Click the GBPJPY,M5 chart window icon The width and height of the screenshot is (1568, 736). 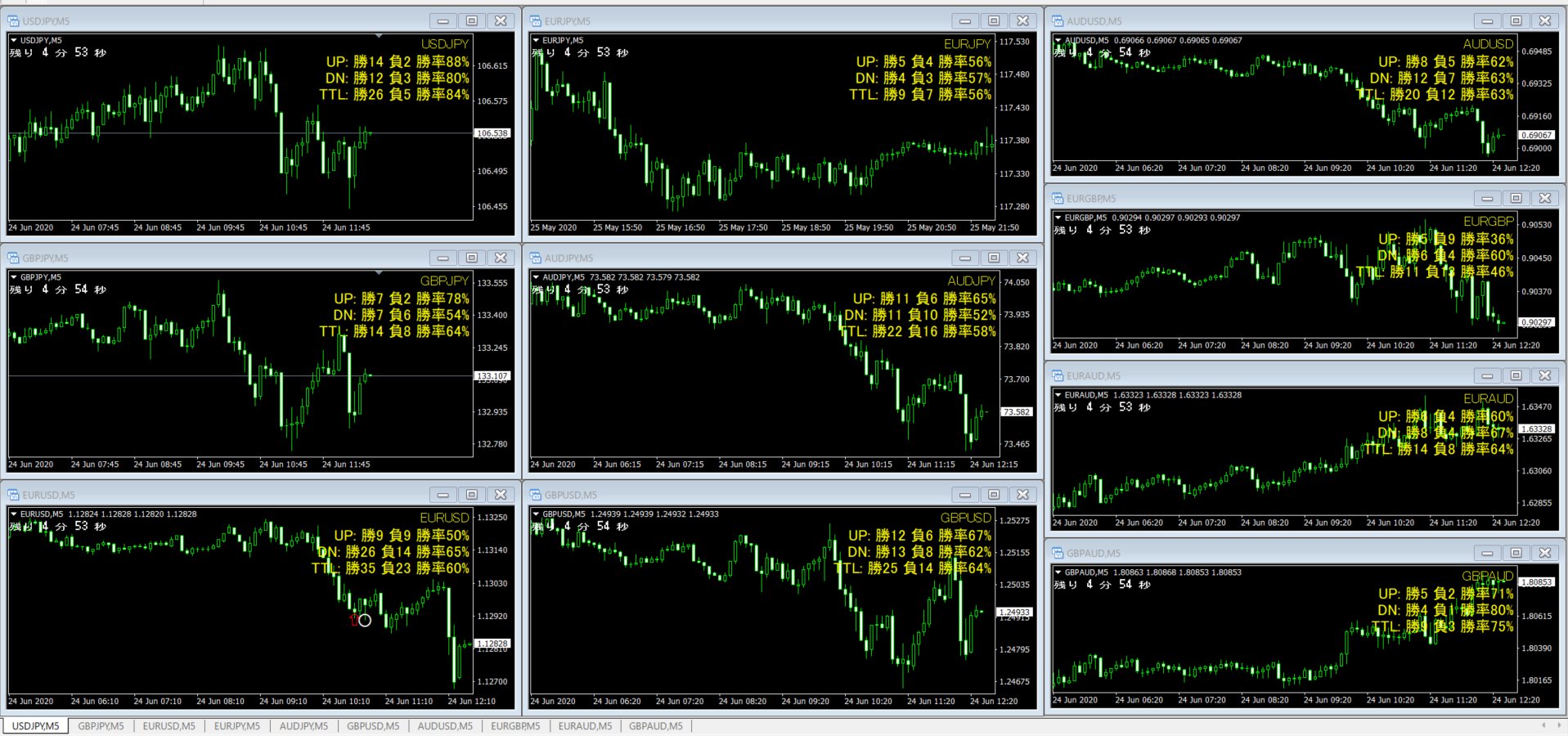pos(14,258)
